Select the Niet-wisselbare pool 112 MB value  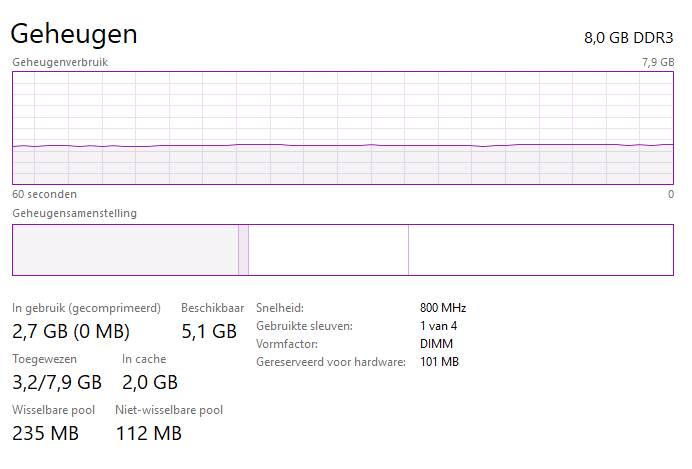[149, 433]
